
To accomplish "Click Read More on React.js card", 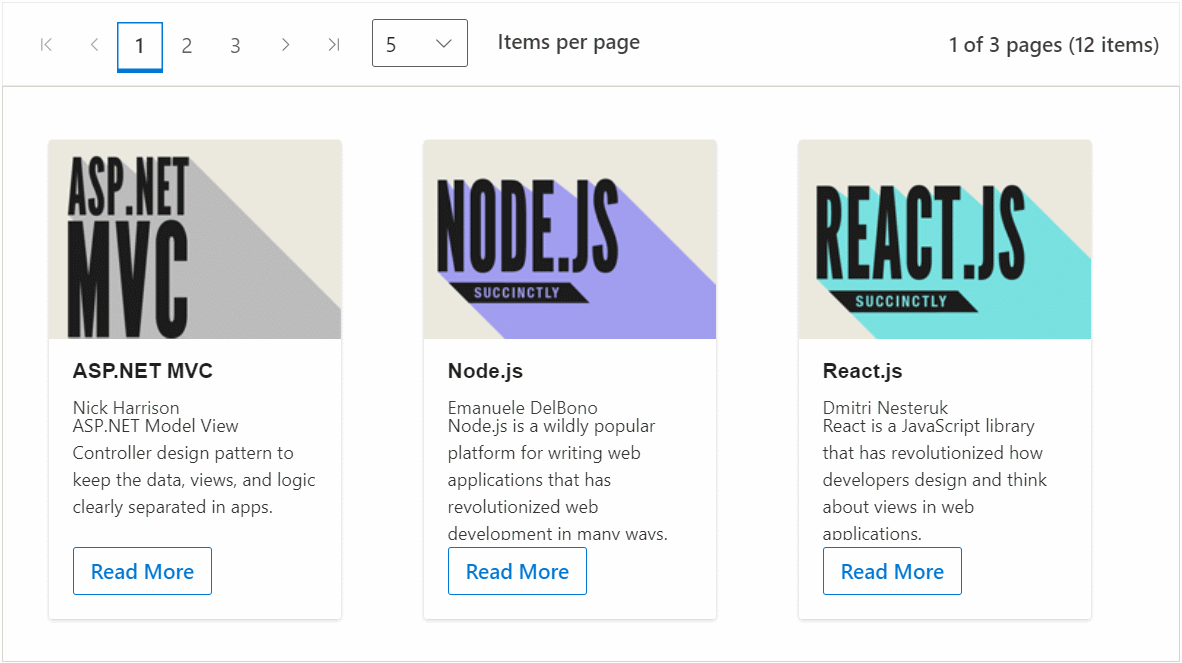I will pos(893,571).
